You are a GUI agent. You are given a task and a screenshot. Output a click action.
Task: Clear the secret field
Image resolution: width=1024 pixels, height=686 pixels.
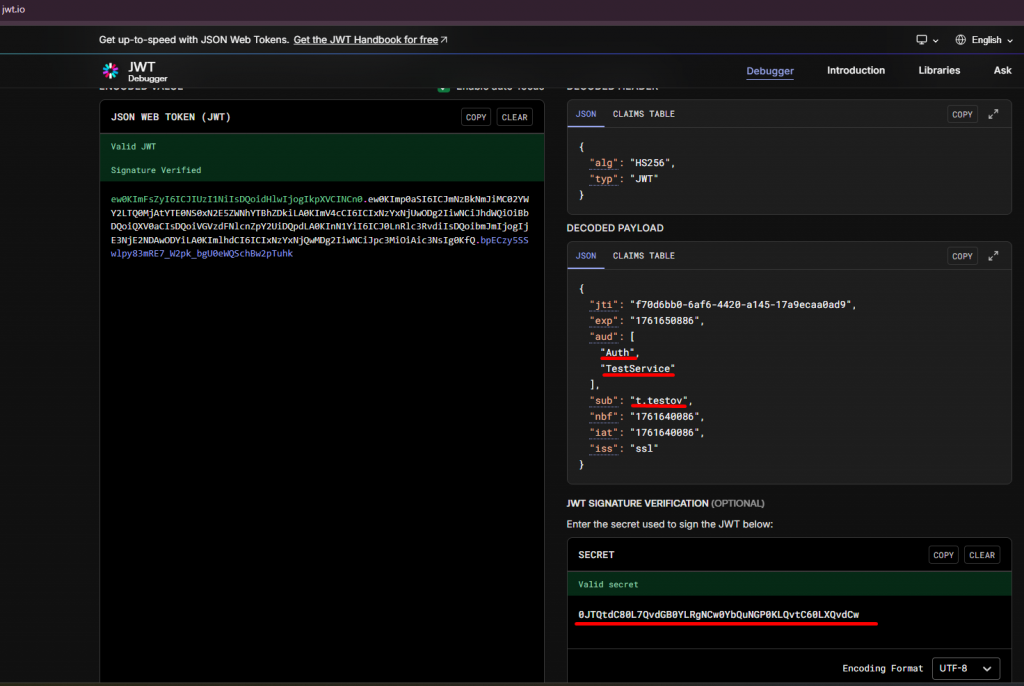(x=982, y=555)
